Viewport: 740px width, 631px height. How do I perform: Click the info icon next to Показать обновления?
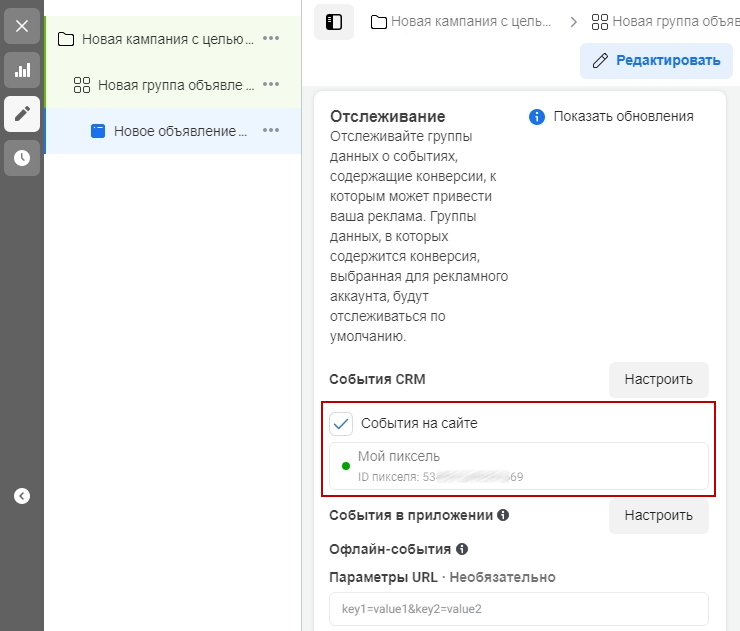pyautogui.click(x=537, y=117)
